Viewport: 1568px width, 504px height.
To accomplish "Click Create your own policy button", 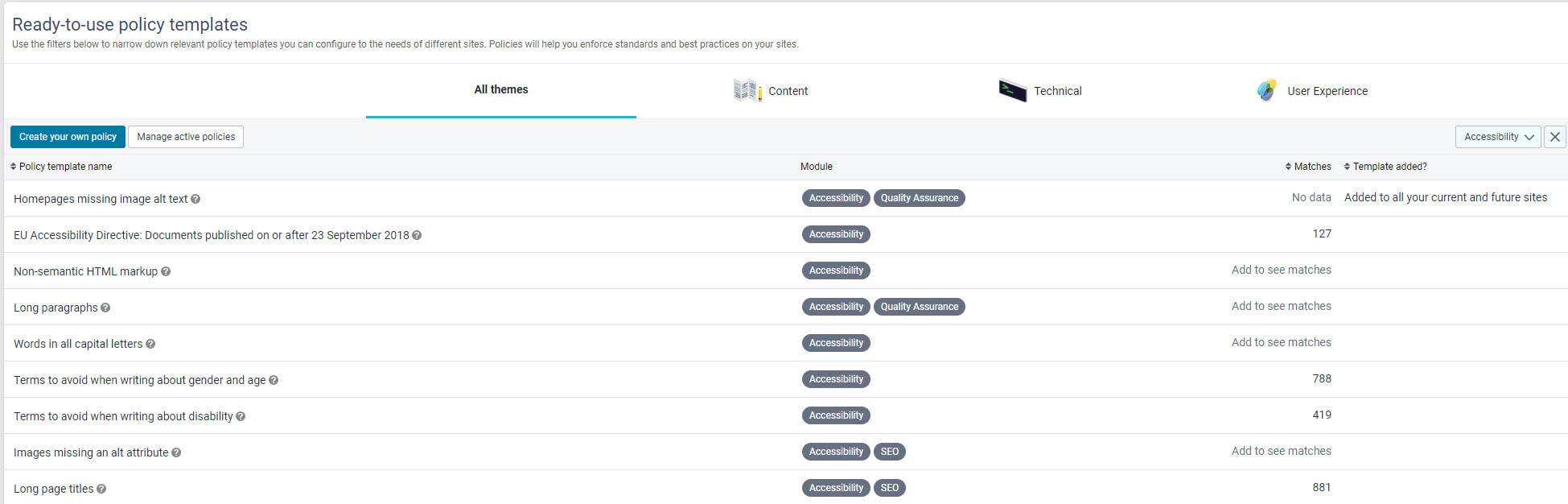I will click(68, 137).
